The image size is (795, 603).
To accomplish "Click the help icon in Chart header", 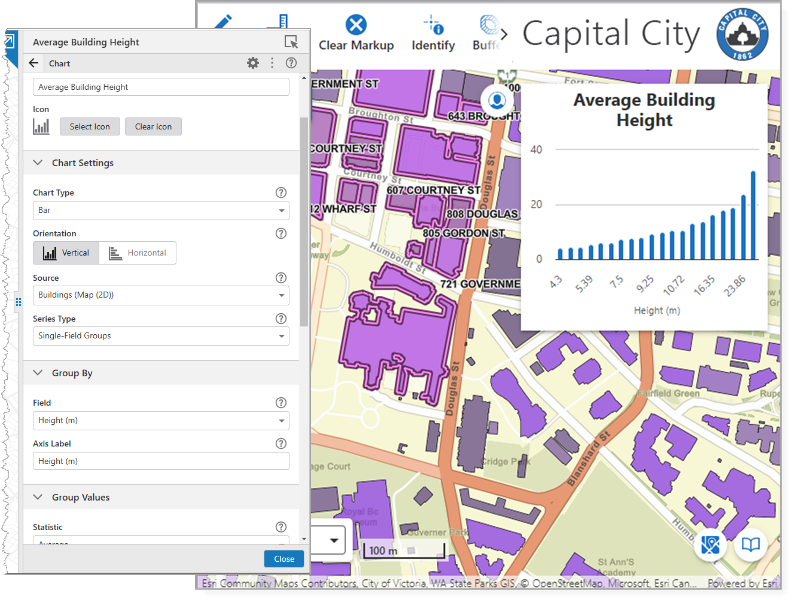I will click(x=291, y=63).
